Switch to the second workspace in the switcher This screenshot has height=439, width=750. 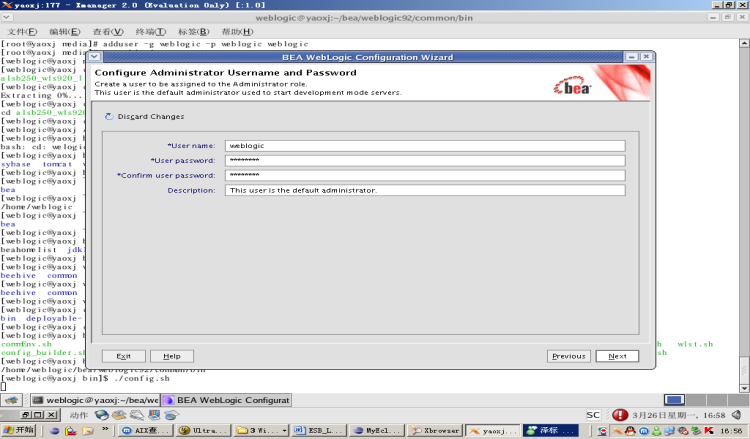696,400
